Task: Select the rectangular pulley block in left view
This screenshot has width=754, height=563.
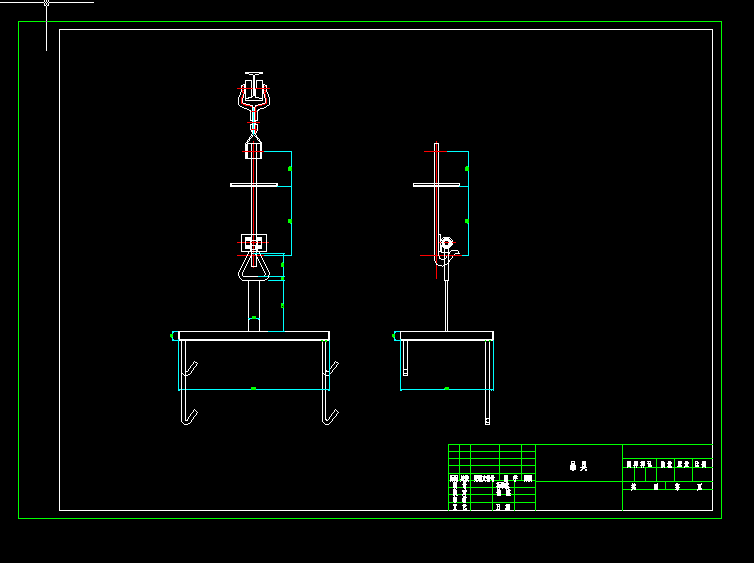Action: pos(254,243)
